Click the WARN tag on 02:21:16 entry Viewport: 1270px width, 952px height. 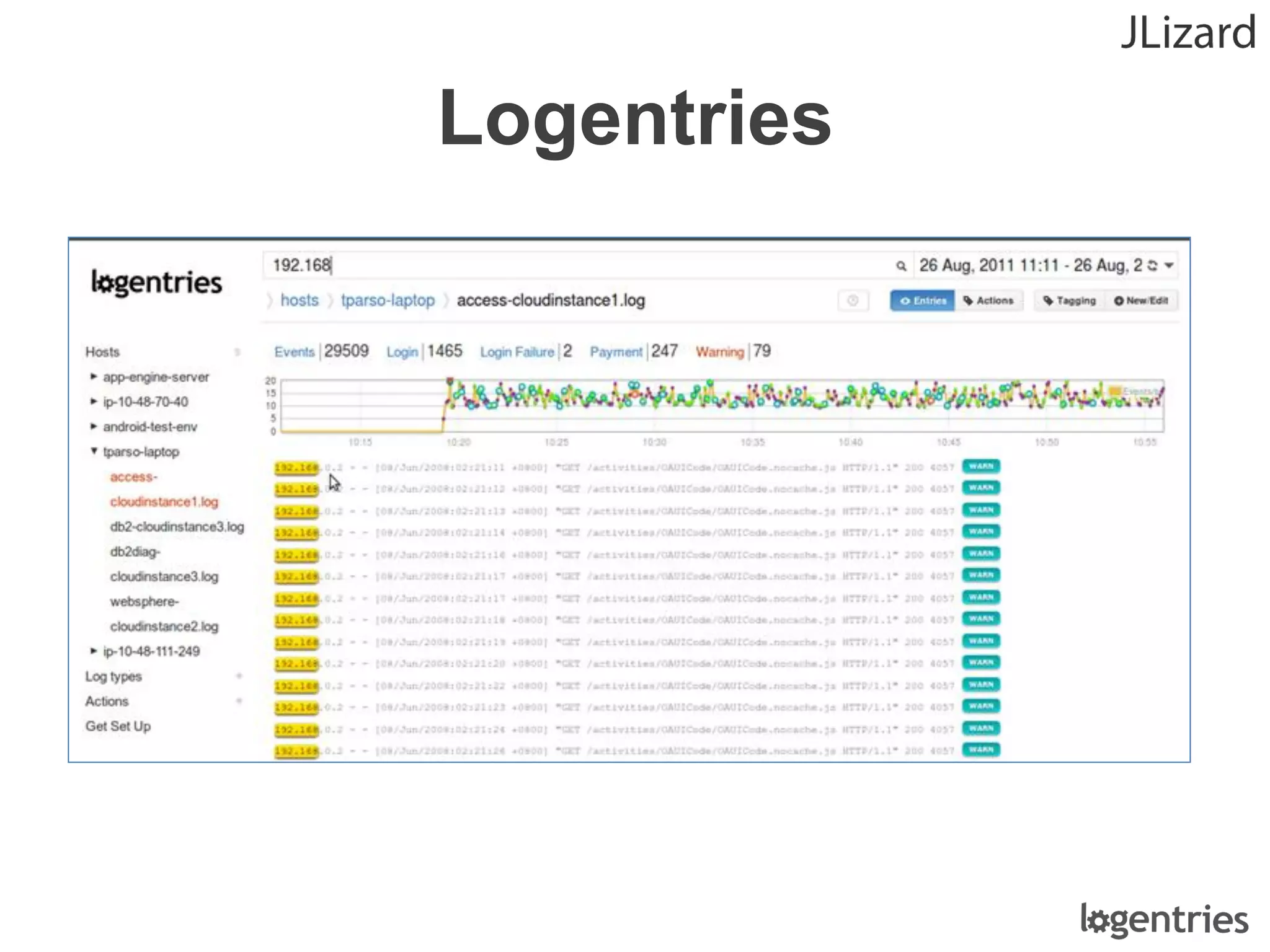[981, 553]
